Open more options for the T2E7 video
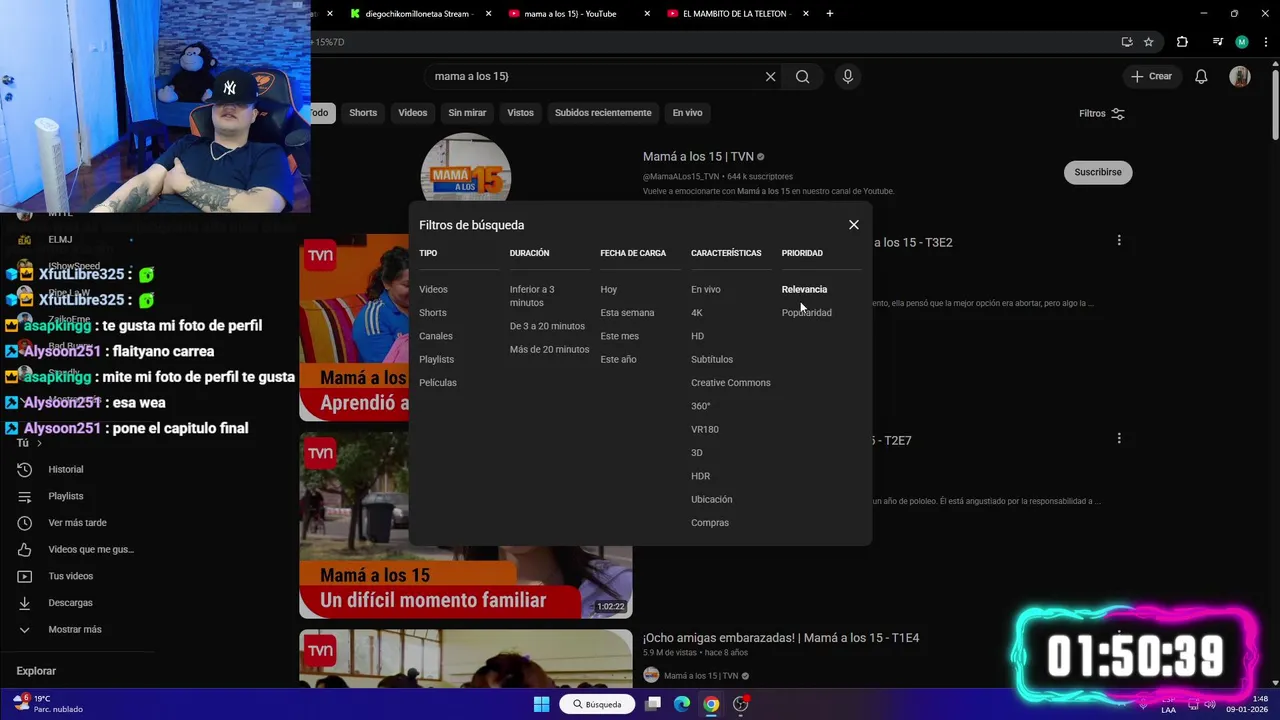 [1119, 438]
